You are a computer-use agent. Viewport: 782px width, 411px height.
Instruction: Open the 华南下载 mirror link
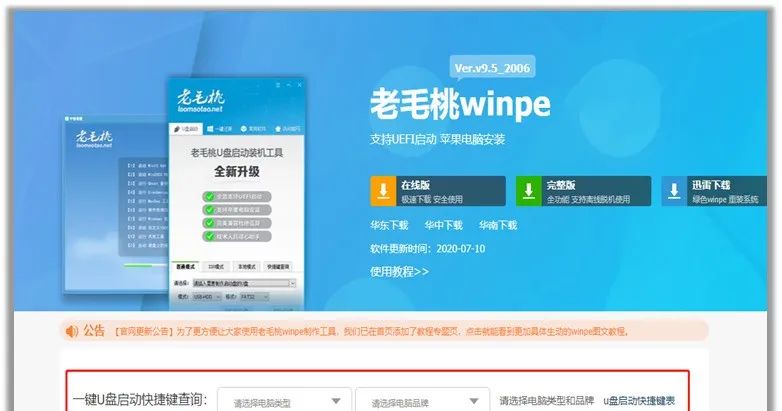click(x=498, y=225)
